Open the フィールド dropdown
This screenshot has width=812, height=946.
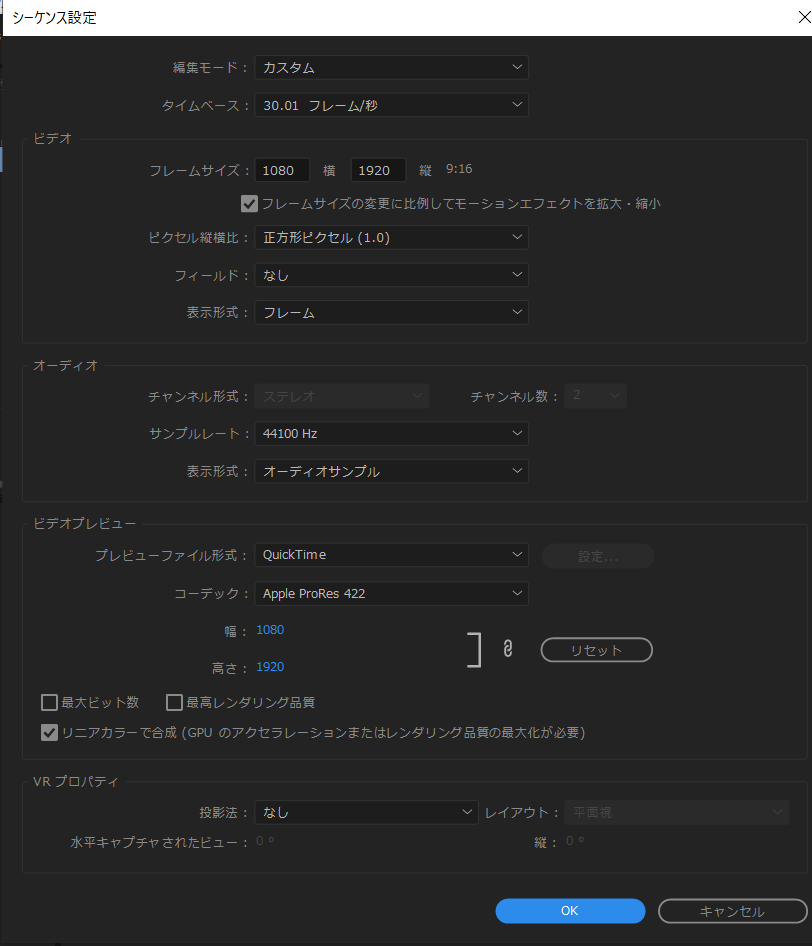tap(391, 275)
